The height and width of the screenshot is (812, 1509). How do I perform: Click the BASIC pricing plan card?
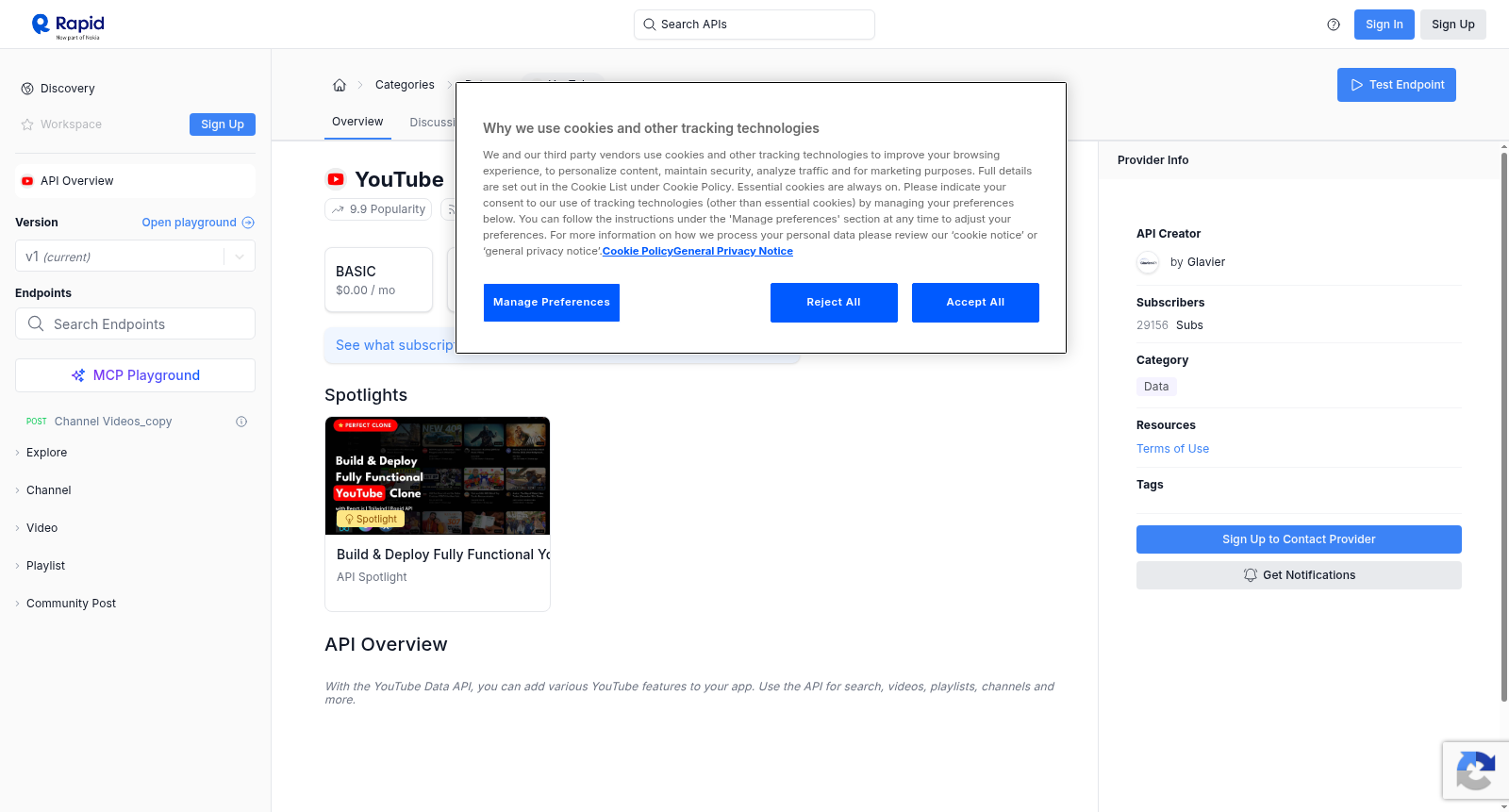(378, 280)
